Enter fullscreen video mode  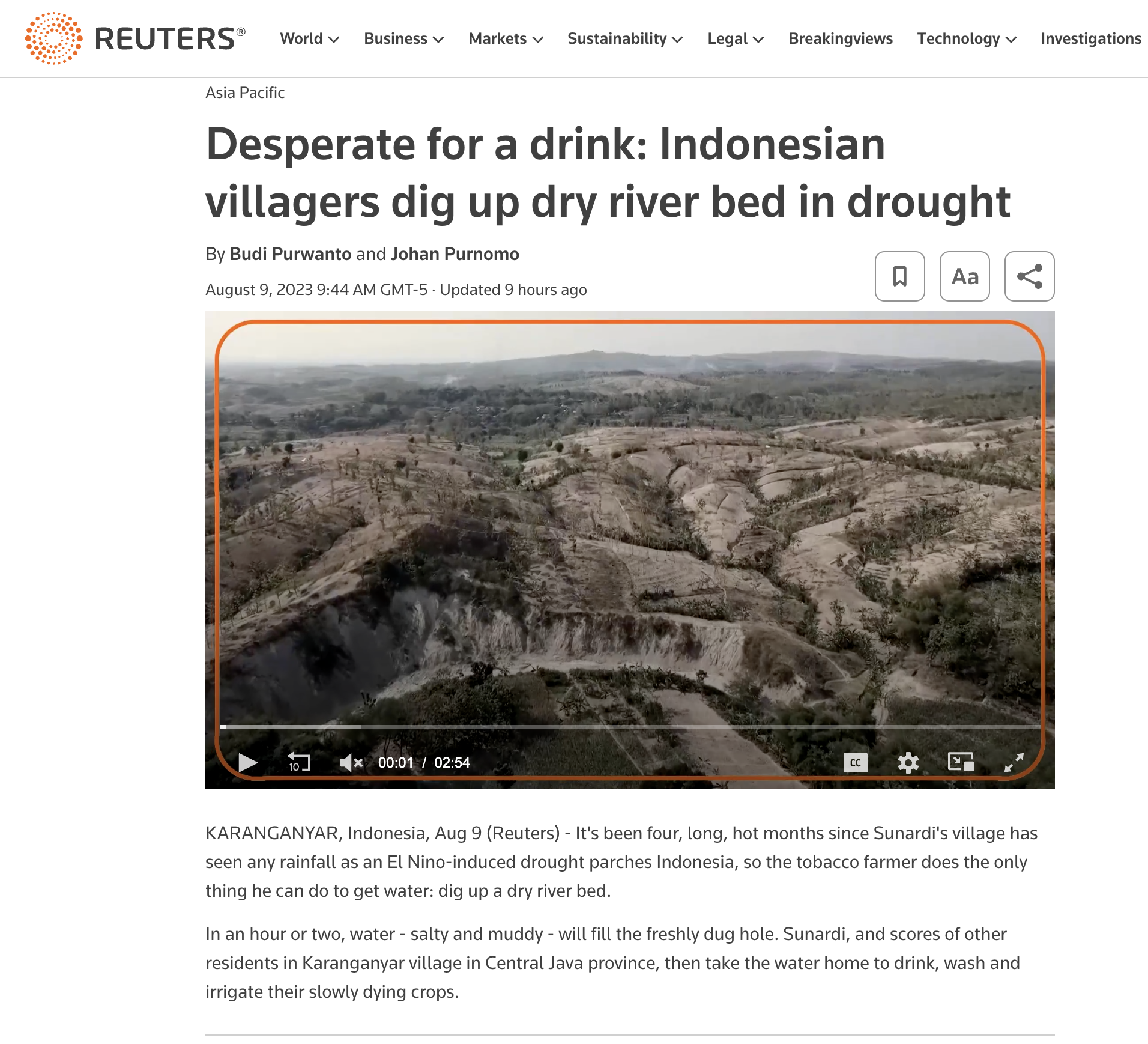[1014, 763]
